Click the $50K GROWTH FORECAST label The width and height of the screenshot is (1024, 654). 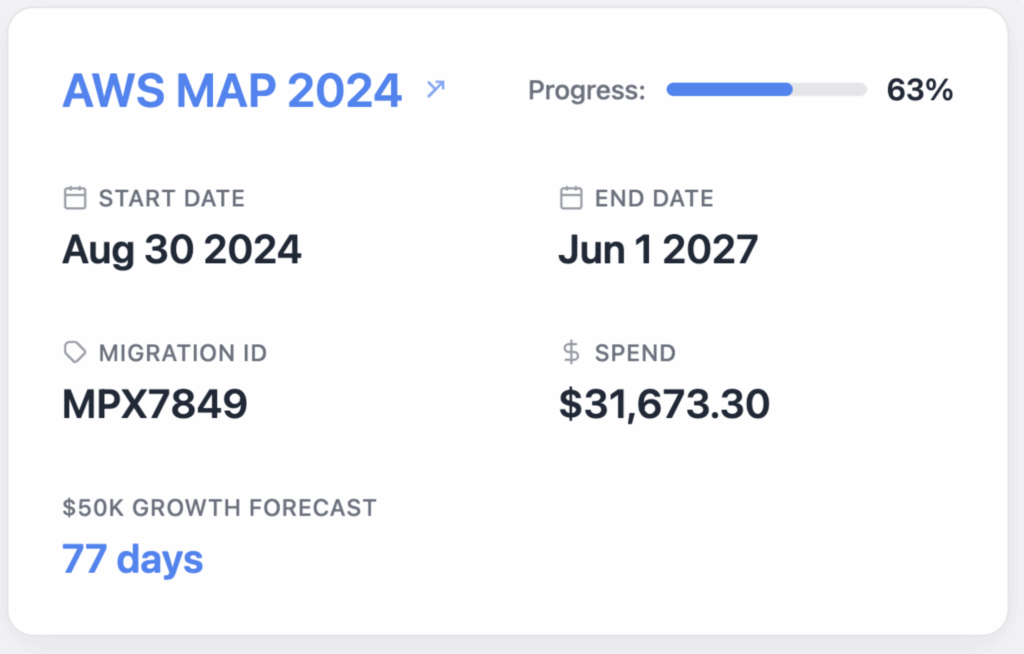tap(219, 508)
